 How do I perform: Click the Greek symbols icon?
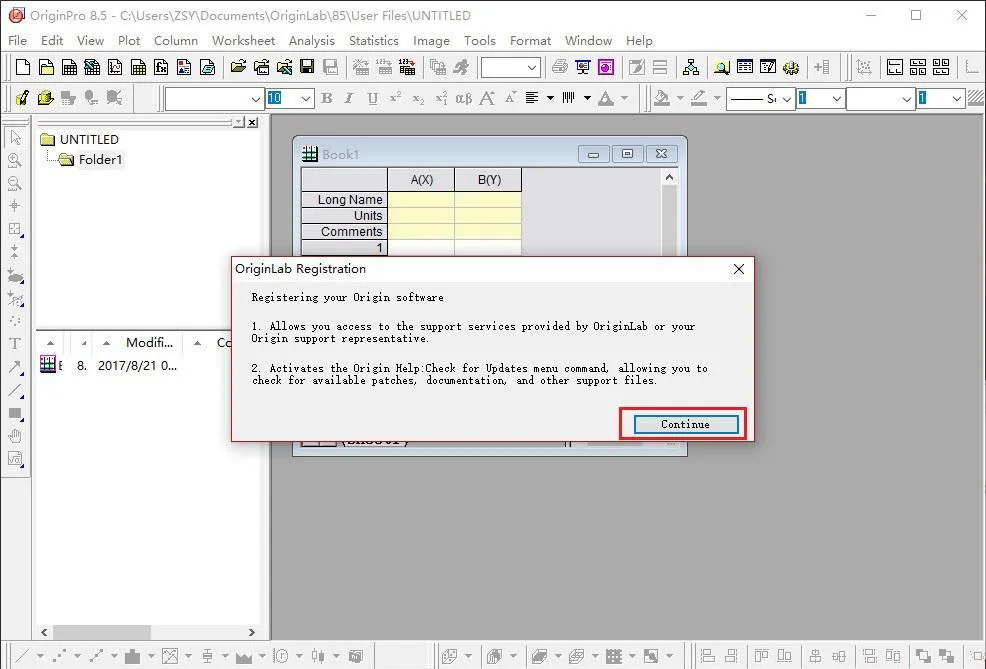click(x=463, y=98)
